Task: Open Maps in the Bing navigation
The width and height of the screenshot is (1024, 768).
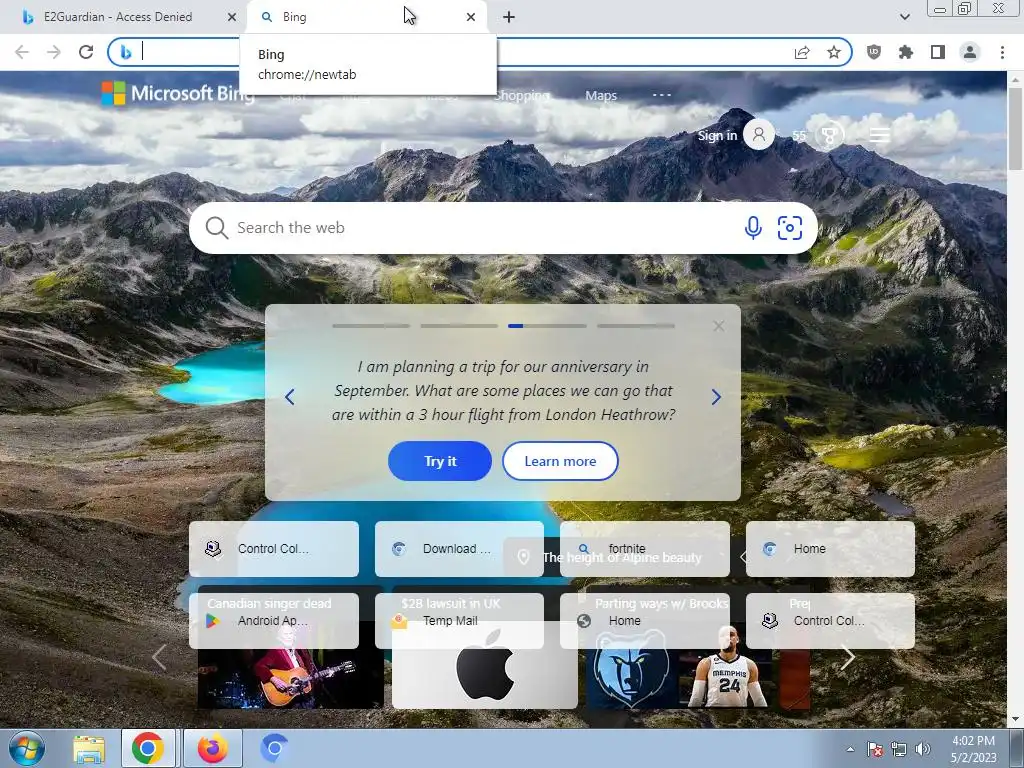Action: click(601, 95)
